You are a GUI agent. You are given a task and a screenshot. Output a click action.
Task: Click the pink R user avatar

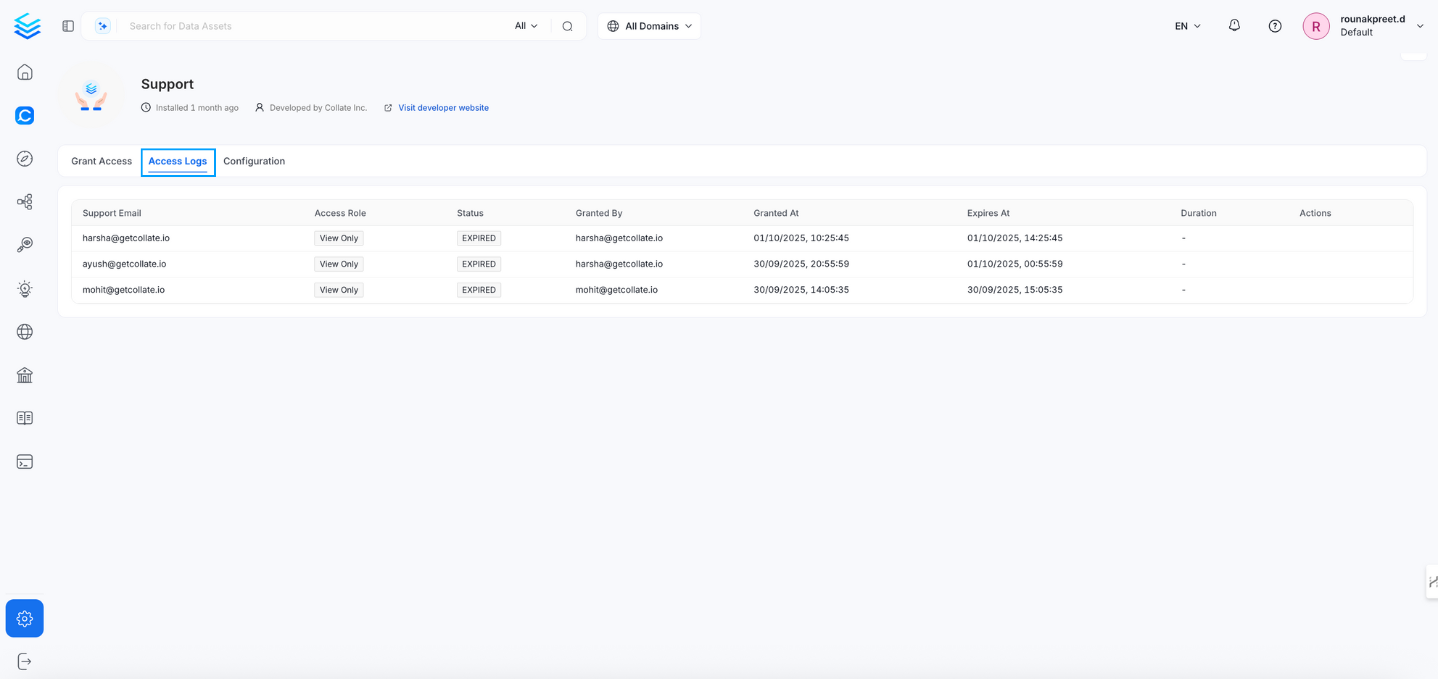[x=1316, y=26]
